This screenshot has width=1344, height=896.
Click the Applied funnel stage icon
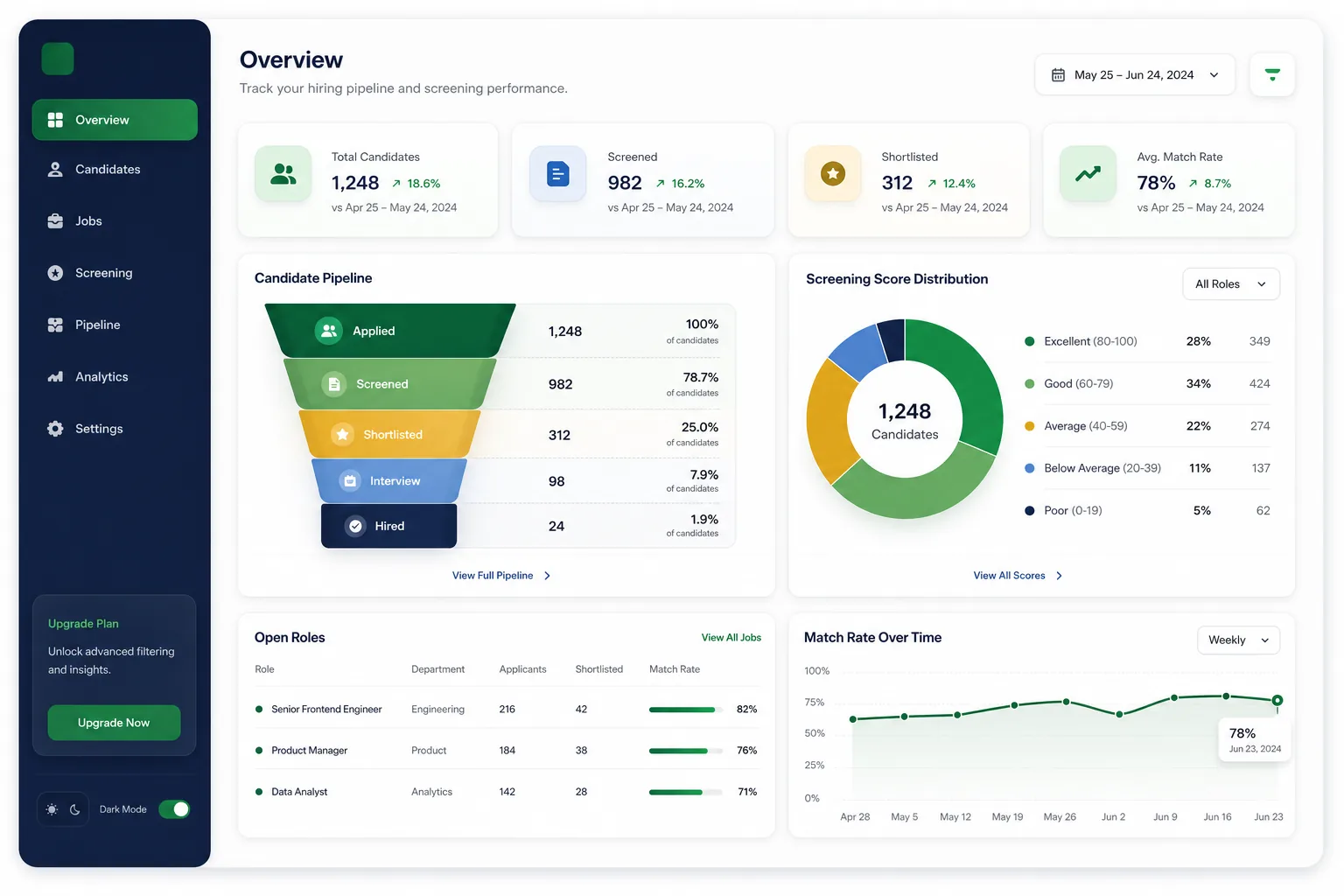point(329,331)
